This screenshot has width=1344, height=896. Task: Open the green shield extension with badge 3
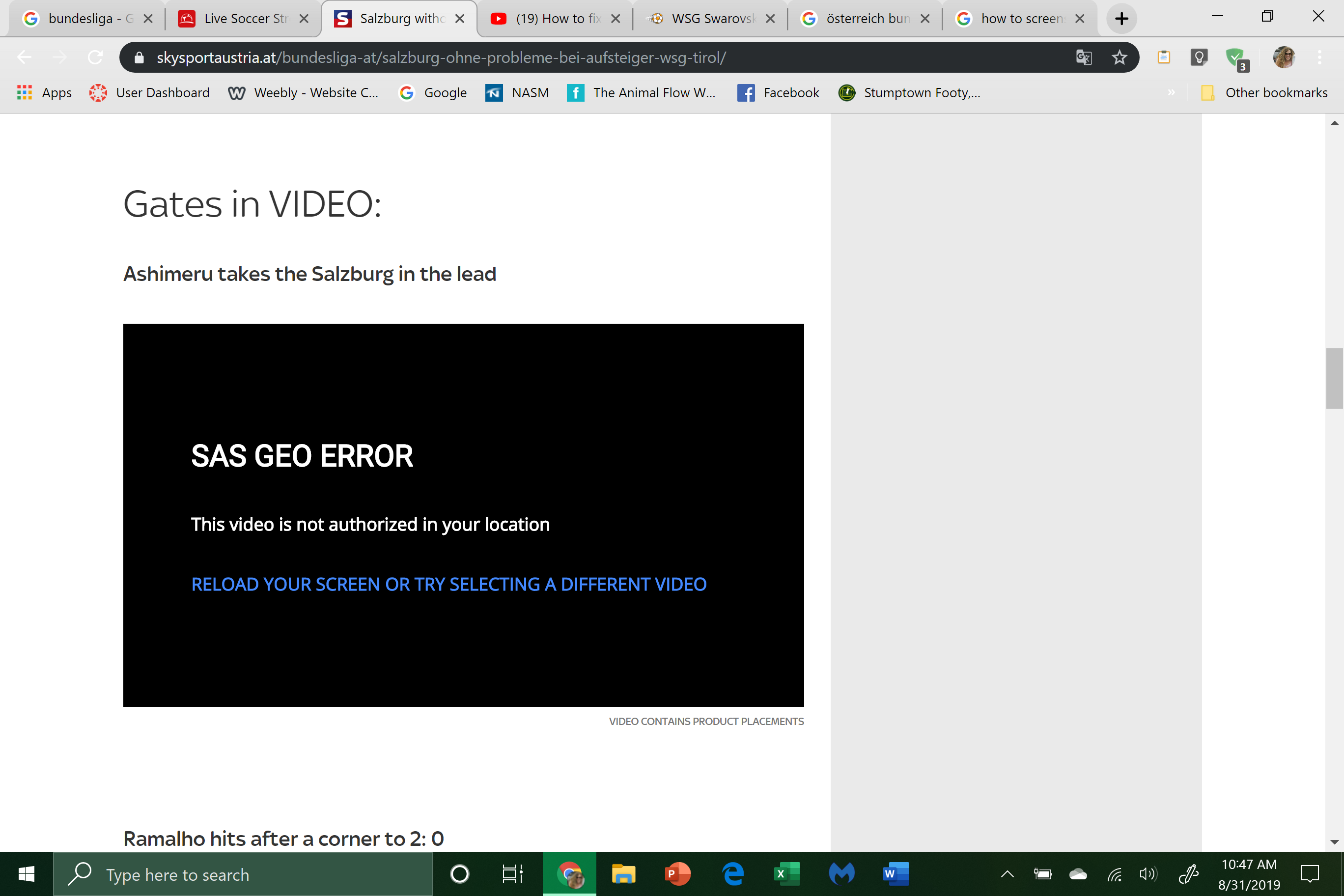click(x=1237, y=59)
